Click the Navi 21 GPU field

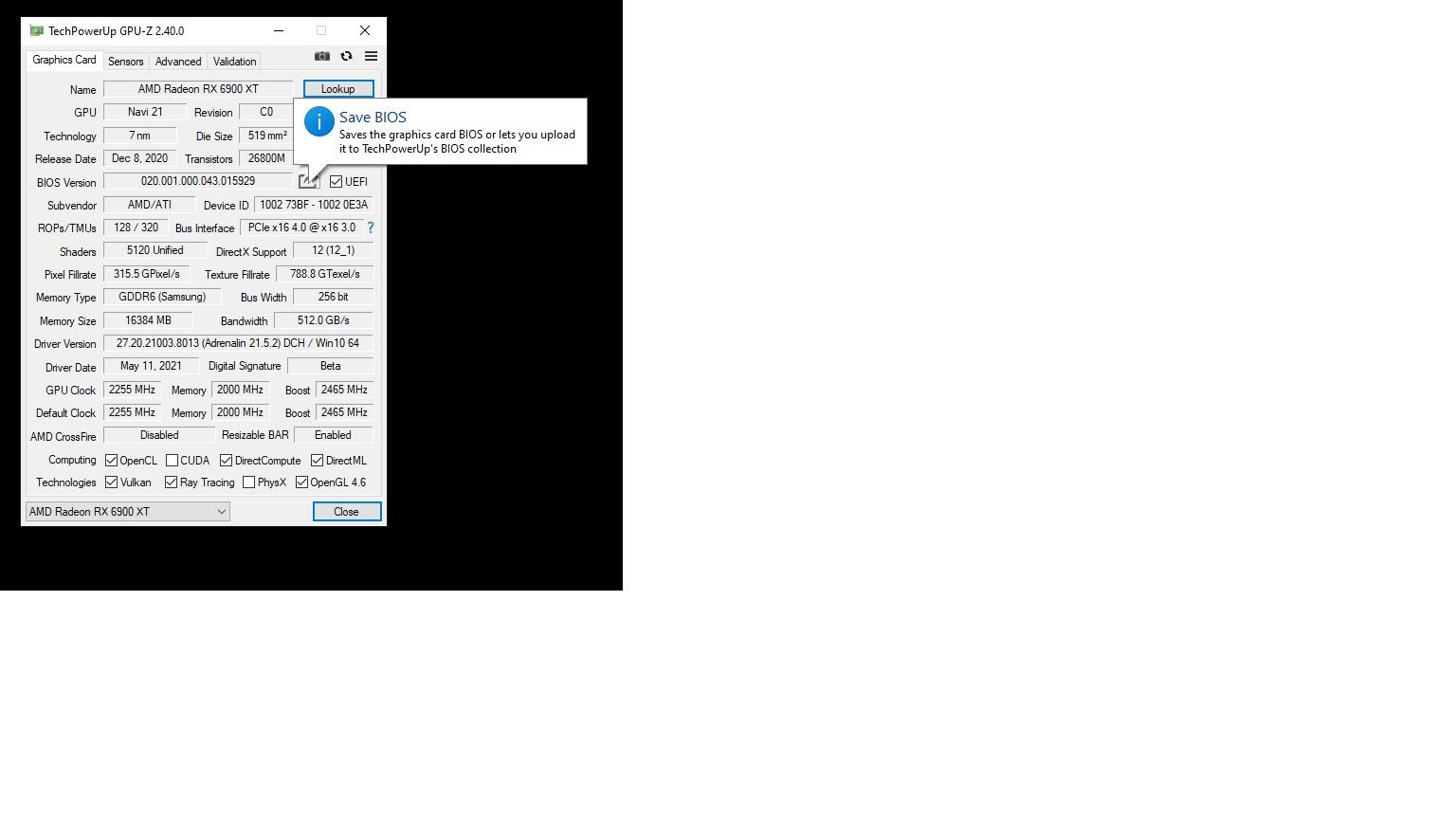(145, 112)
